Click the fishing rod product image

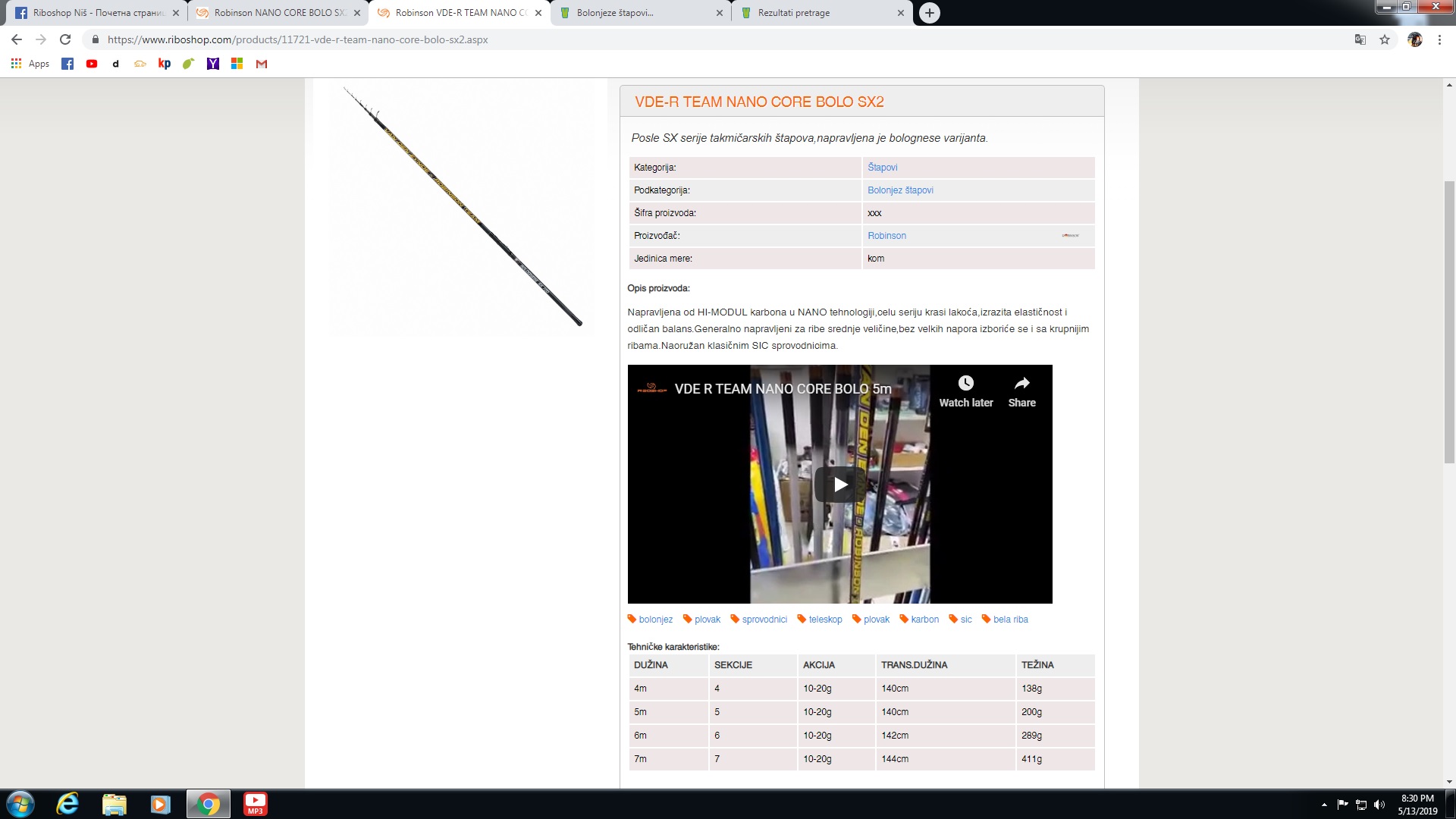(x=463, y=206)
